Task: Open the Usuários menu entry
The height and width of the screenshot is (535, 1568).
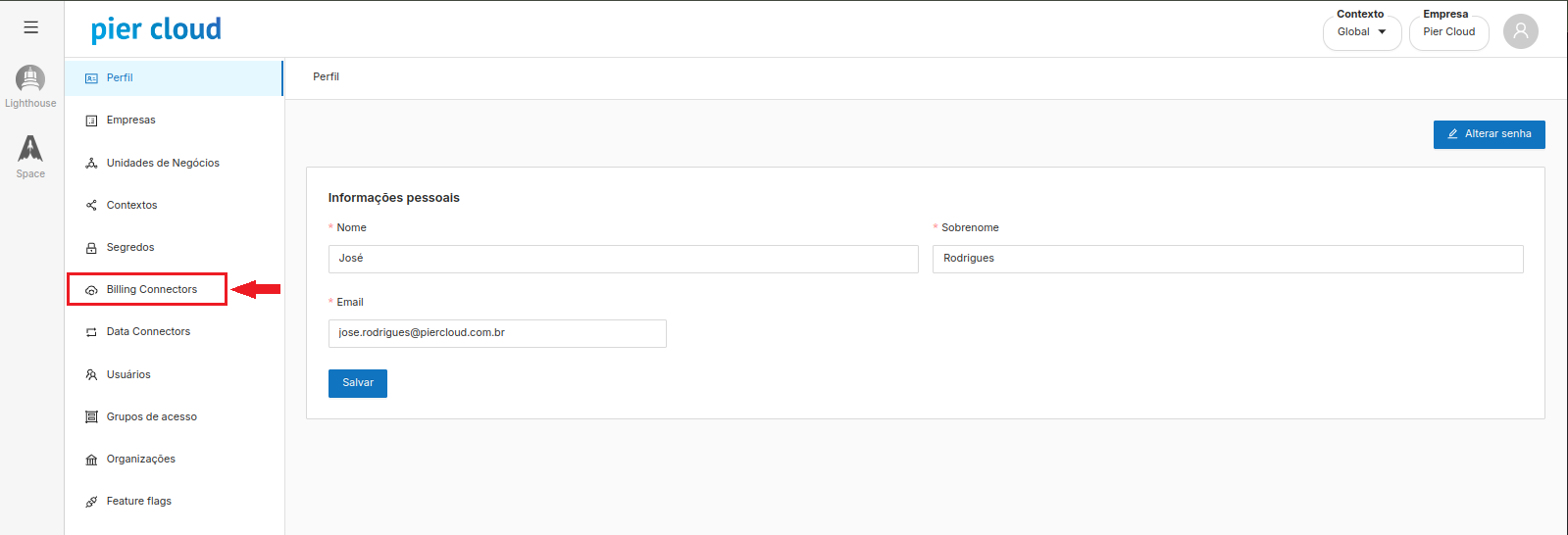Action: tap(128, 375)
